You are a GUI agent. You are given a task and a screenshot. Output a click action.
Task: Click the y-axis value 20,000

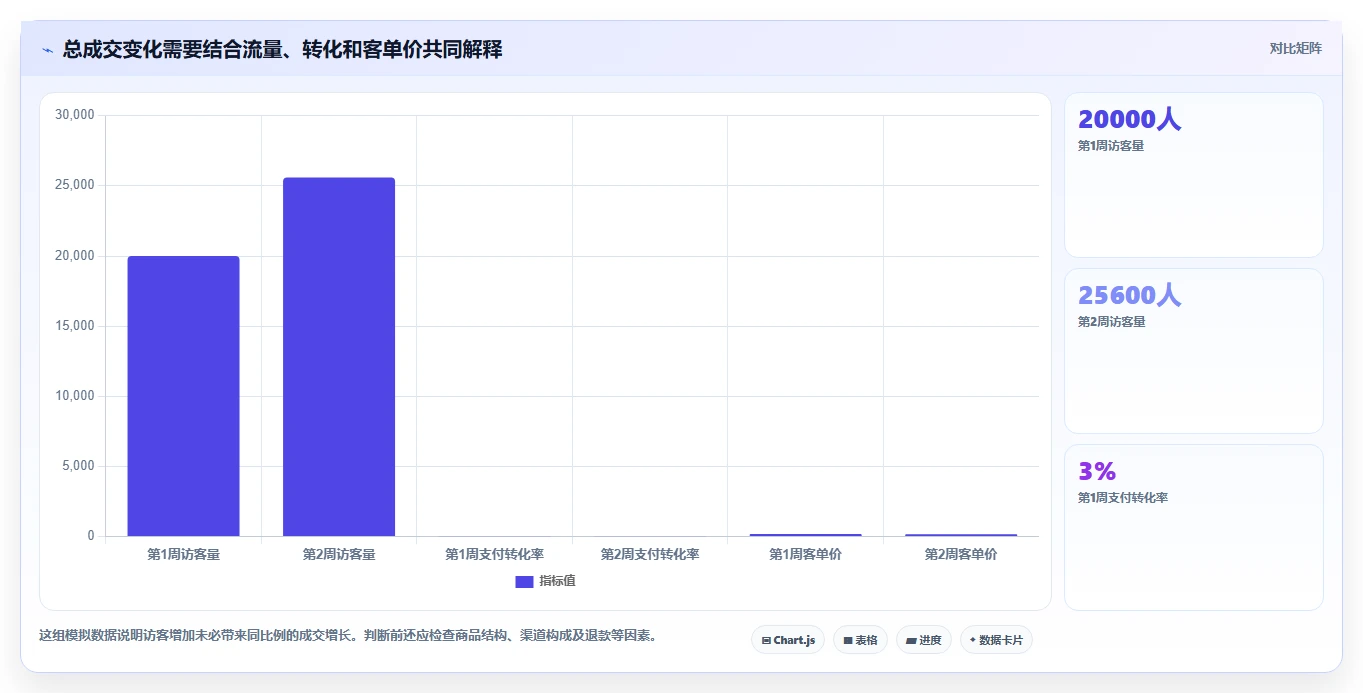coord(75,256)
